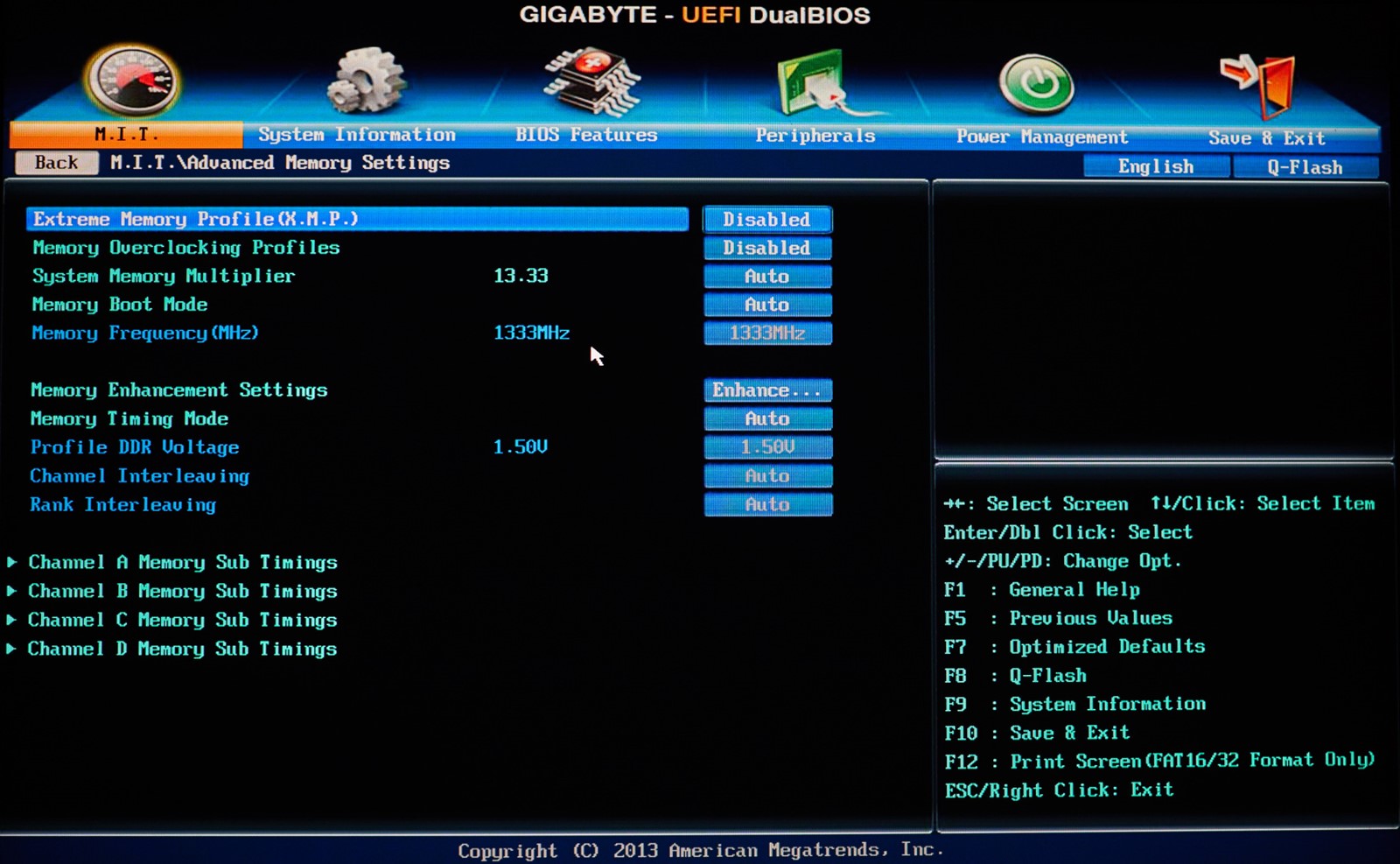The height and width of the screenshot is (864, 1400).
Task: Click the 13.33 multiplier current value
Action: (x=521, y=276)
